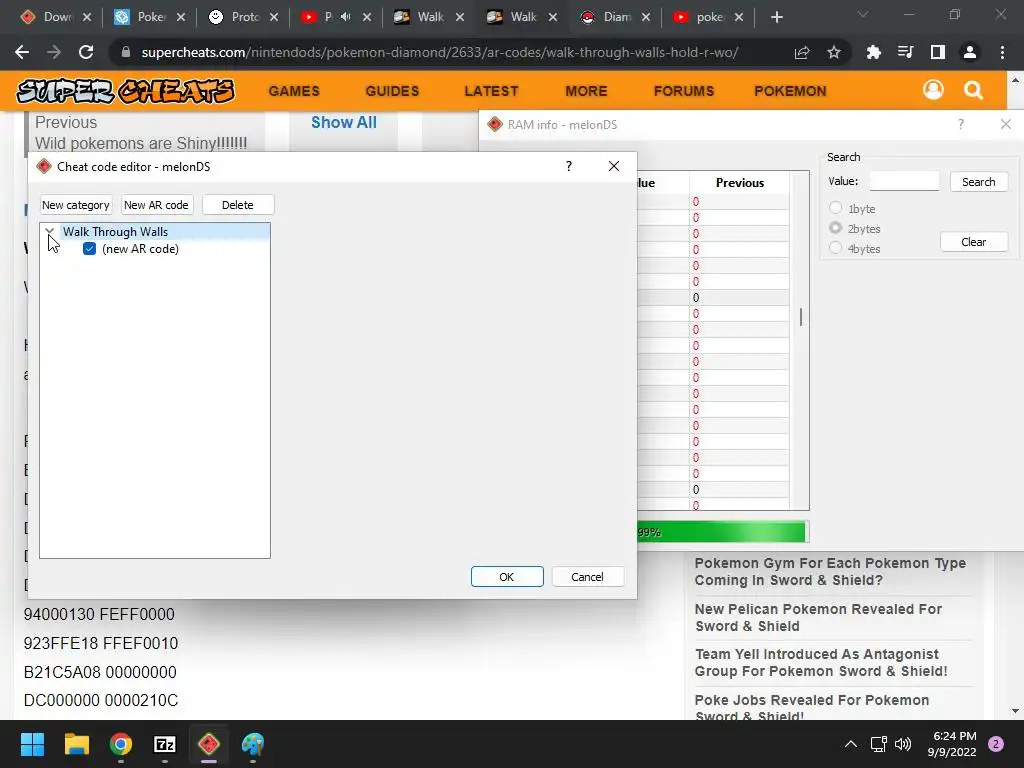Image resolution: width=1024 pixels, height=768 pixels.
Task: Click the Super Cheats logo
Action: (x=125, y=91)
